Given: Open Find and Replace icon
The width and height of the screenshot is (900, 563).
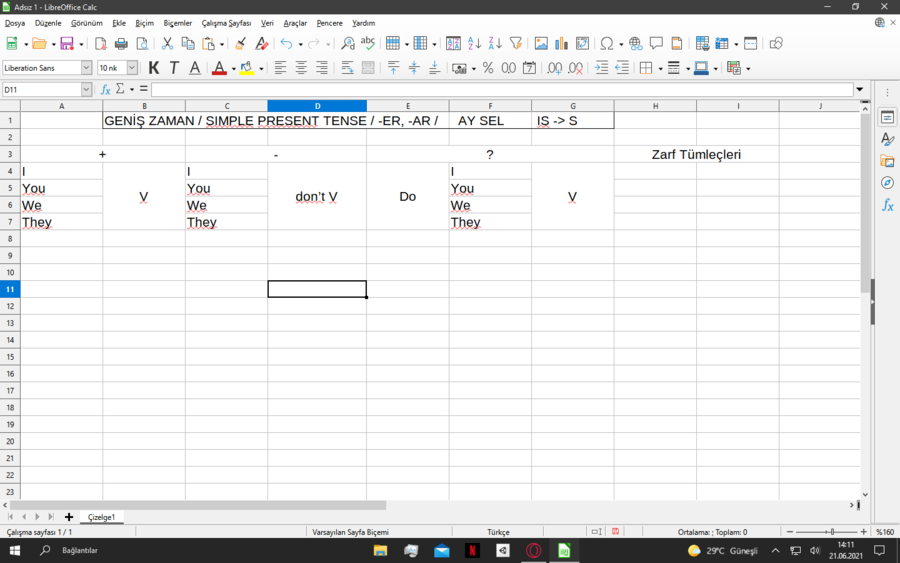Looking at the screenshot, I should click(347, 44).
